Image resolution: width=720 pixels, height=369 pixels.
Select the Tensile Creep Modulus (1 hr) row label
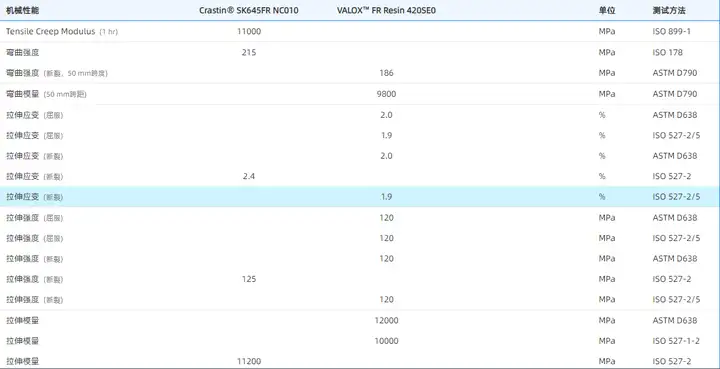click(62, 32)
